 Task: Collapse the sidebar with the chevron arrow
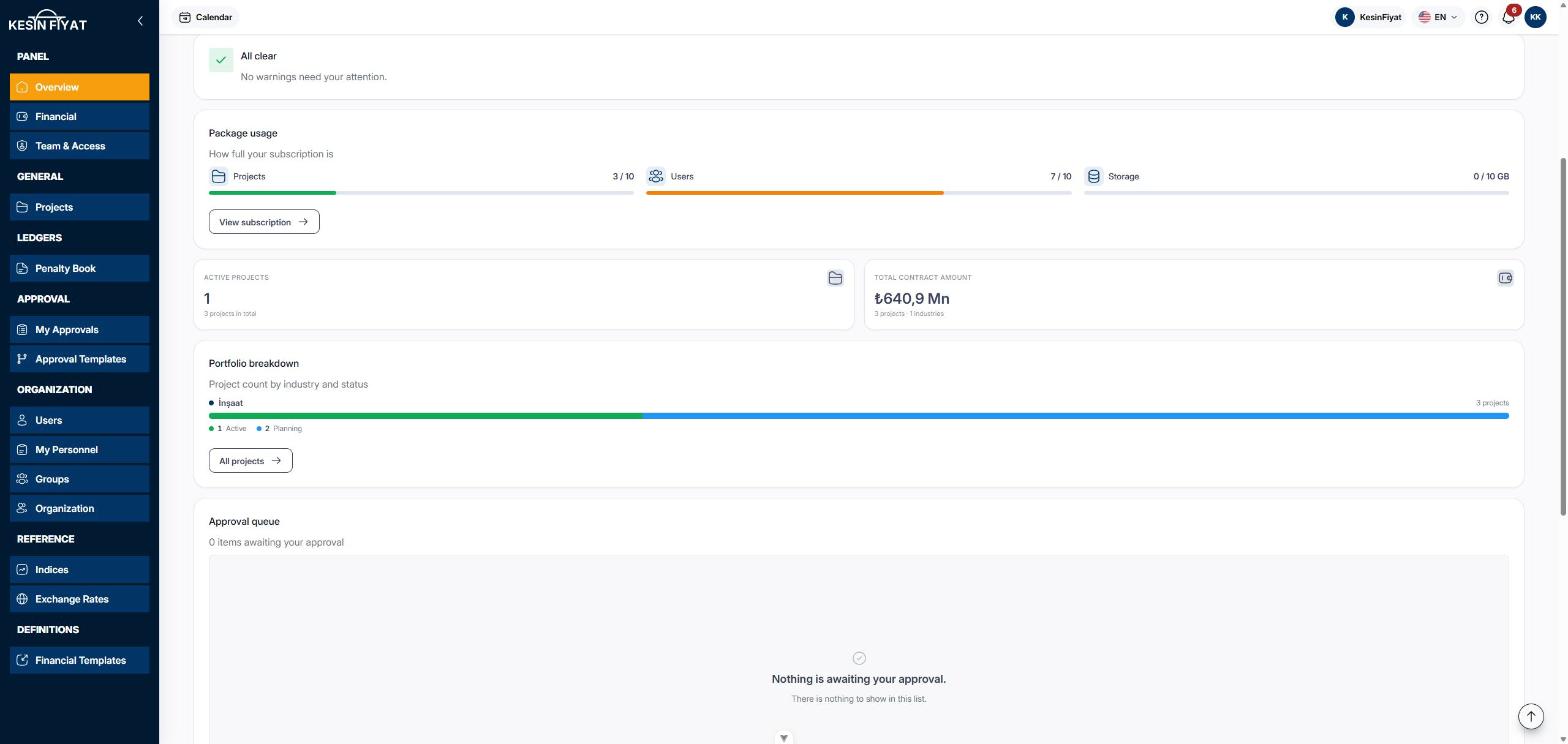click(140, 21)
